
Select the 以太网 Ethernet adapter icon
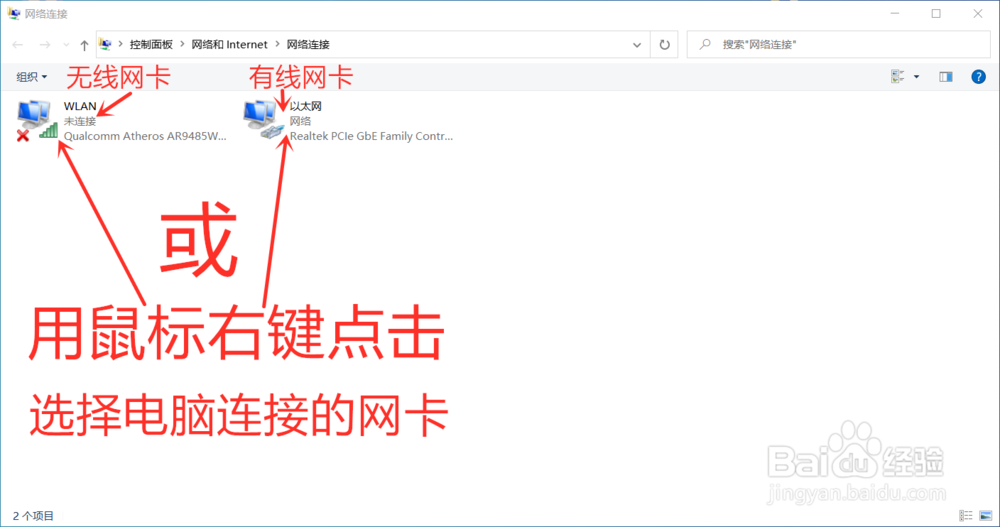click(263, 120)
